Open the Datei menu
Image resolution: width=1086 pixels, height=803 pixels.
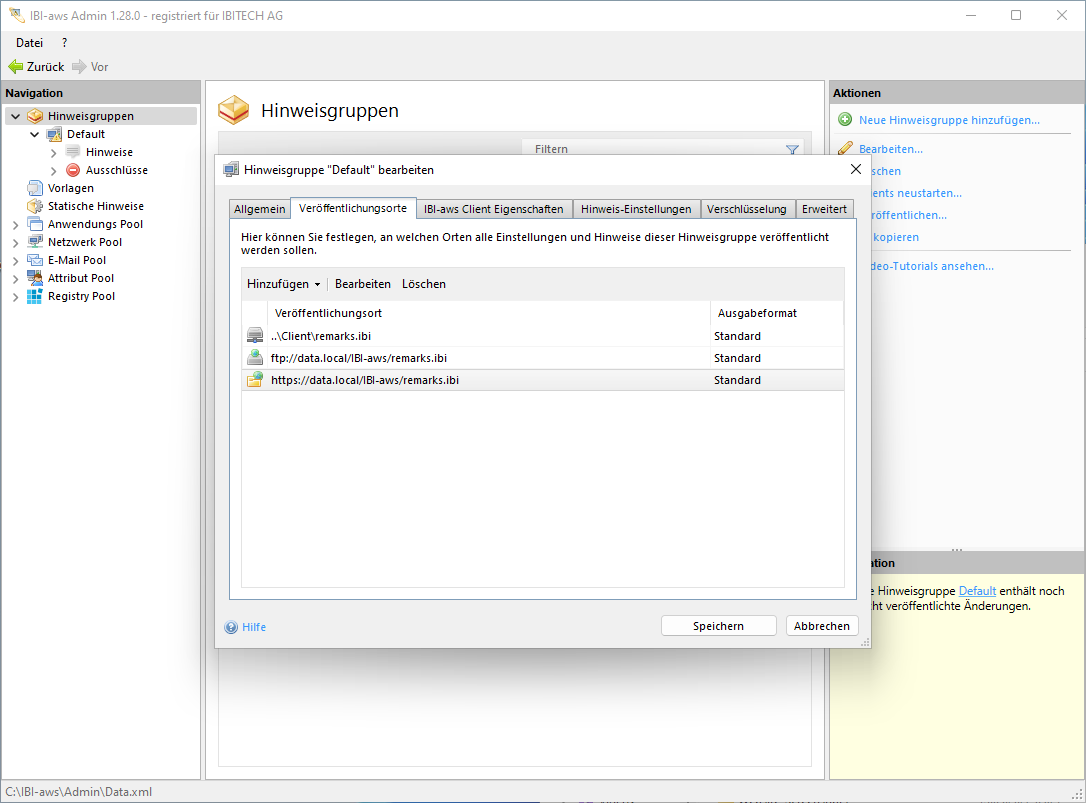point(30,43)
